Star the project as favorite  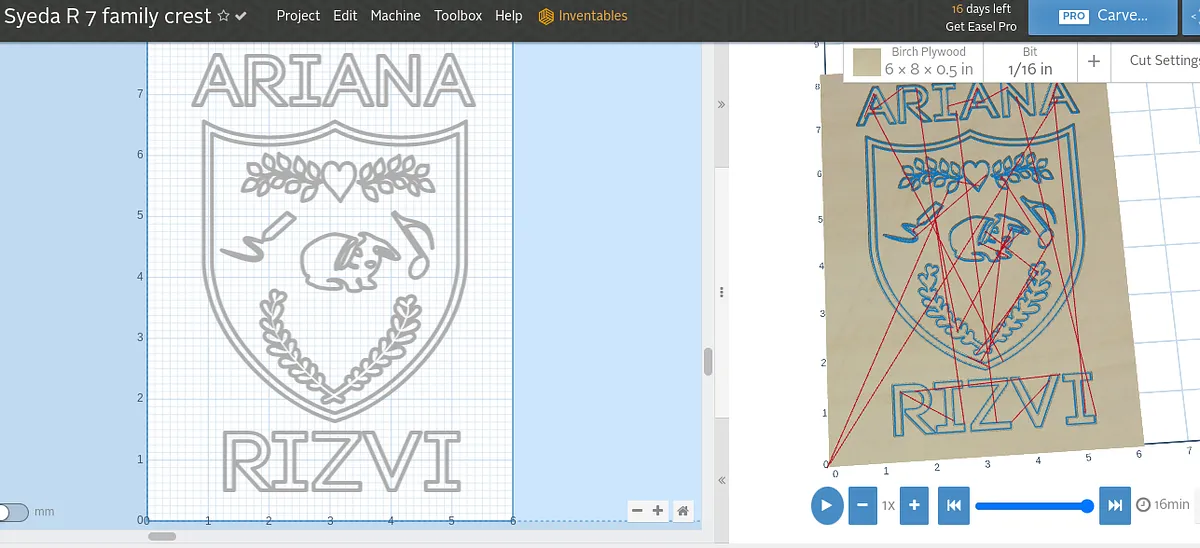click(224, 16)
